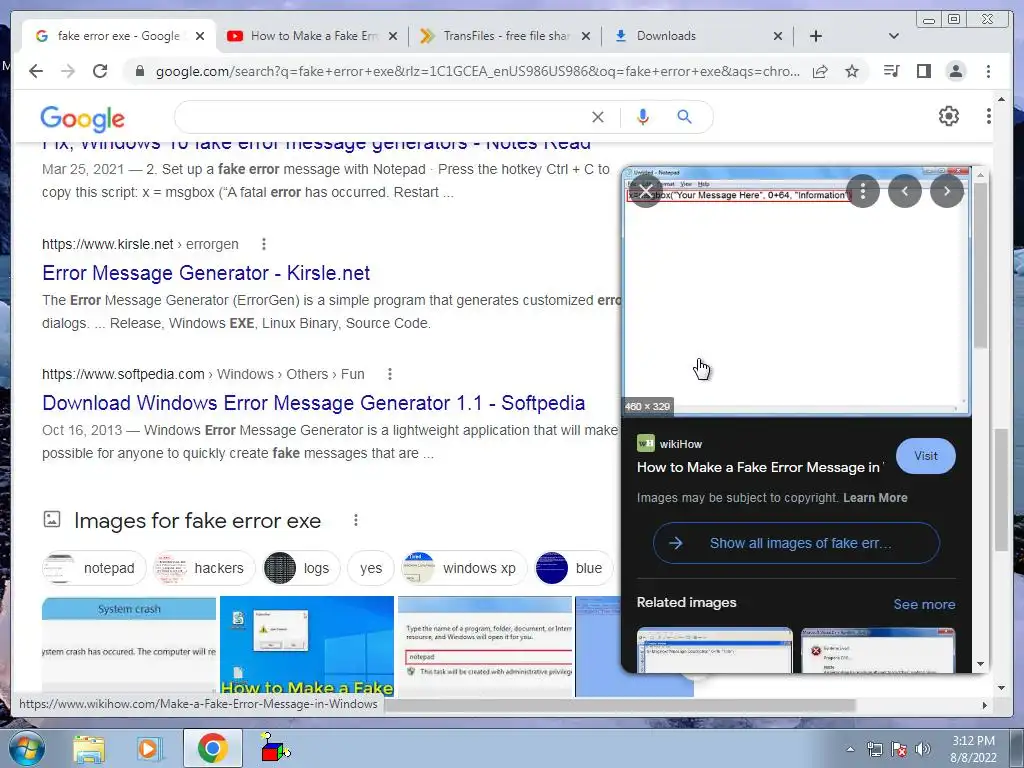Show next image in preview
Viewport: 1024px width, 768px height.
pyautogui.click(x=947, y=191)
